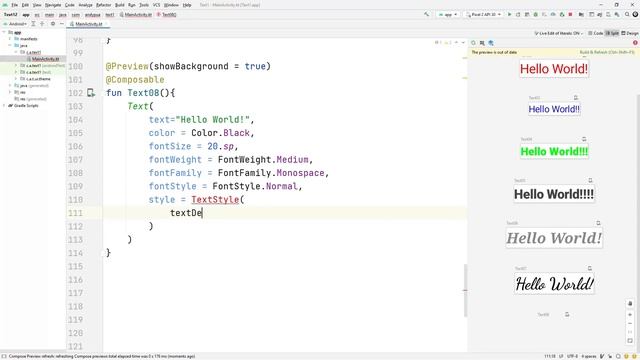Viewport: 640px width, 360px height.
Task: Open the Navigate menu
Action: [x=53, y=5]
